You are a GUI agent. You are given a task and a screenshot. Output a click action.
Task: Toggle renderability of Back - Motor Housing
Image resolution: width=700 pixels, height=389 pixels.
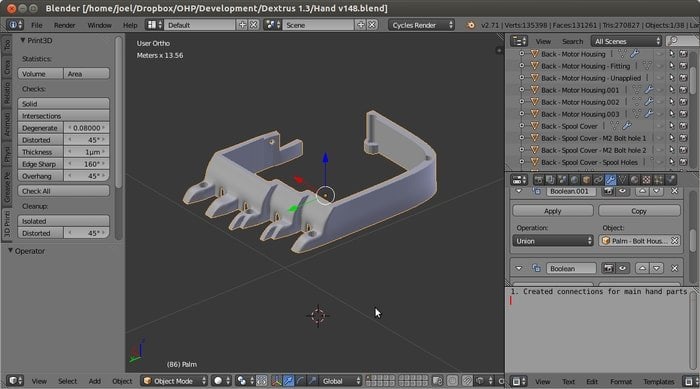point(683,54)
